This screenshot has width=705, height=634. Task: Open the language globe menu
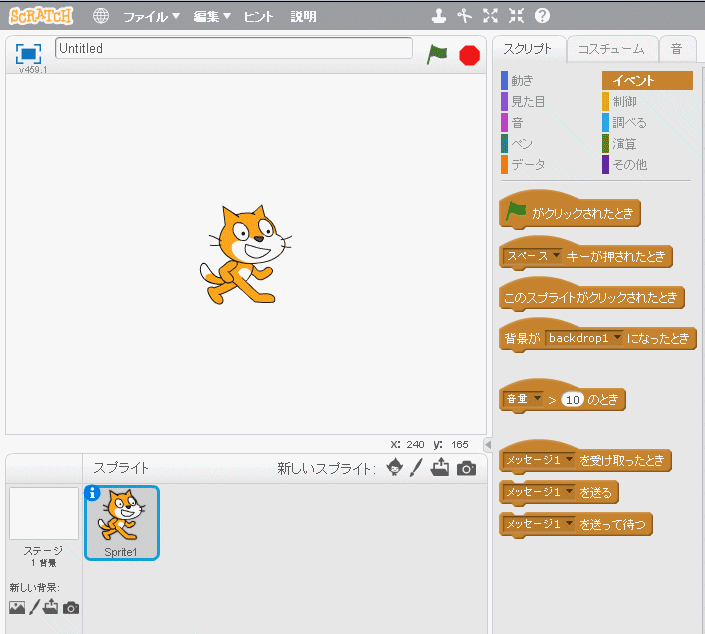(101, 16)
